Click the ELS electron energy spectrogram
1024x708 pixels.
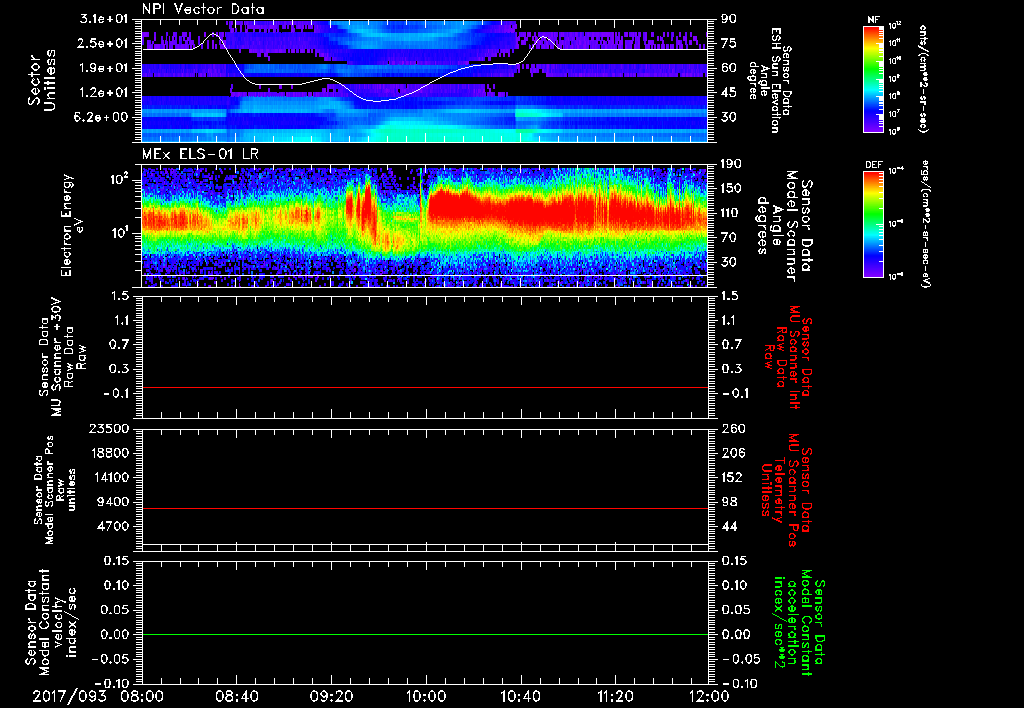click(424, 226)
